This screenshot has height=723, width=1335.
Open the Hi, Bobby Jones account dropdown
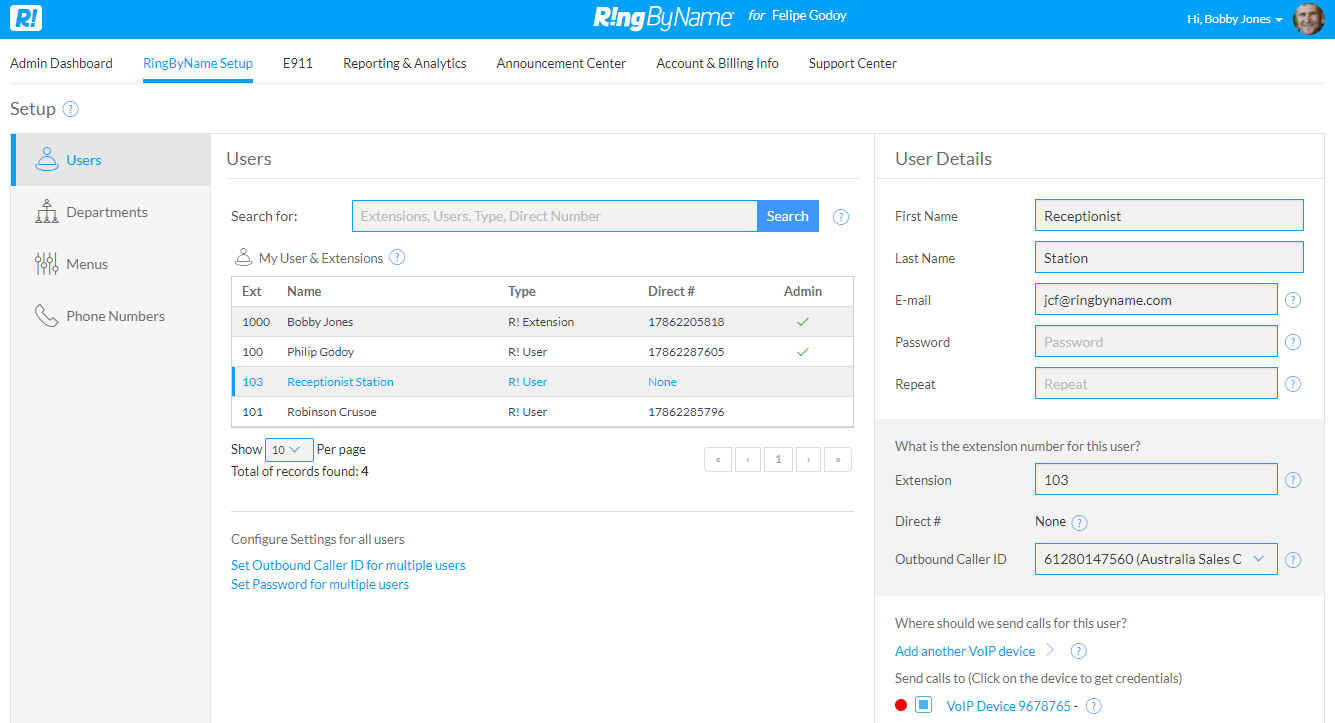click(1235, 19)
